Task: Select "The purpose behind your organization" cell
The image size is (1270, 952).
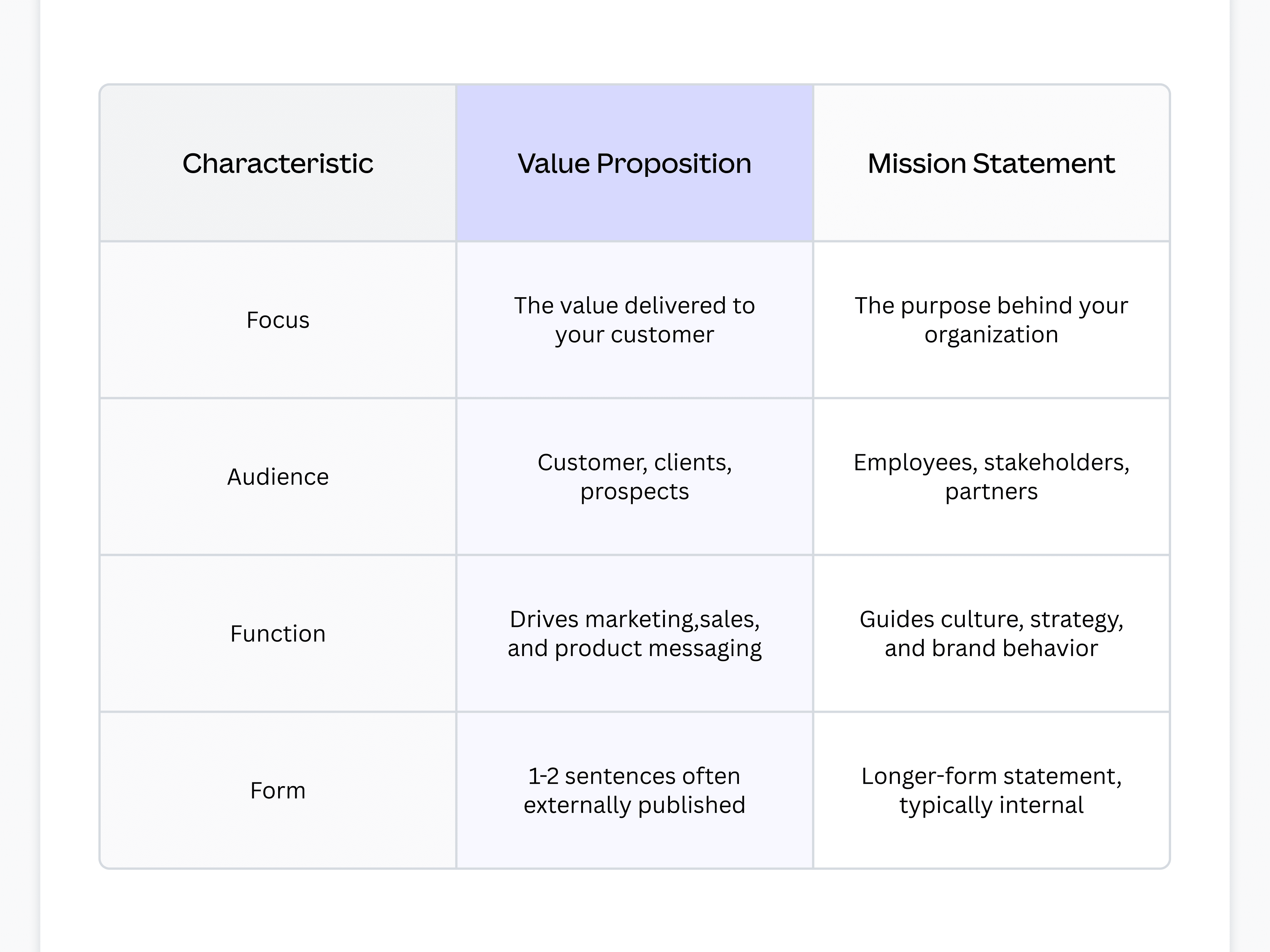Action: (991, 320)
